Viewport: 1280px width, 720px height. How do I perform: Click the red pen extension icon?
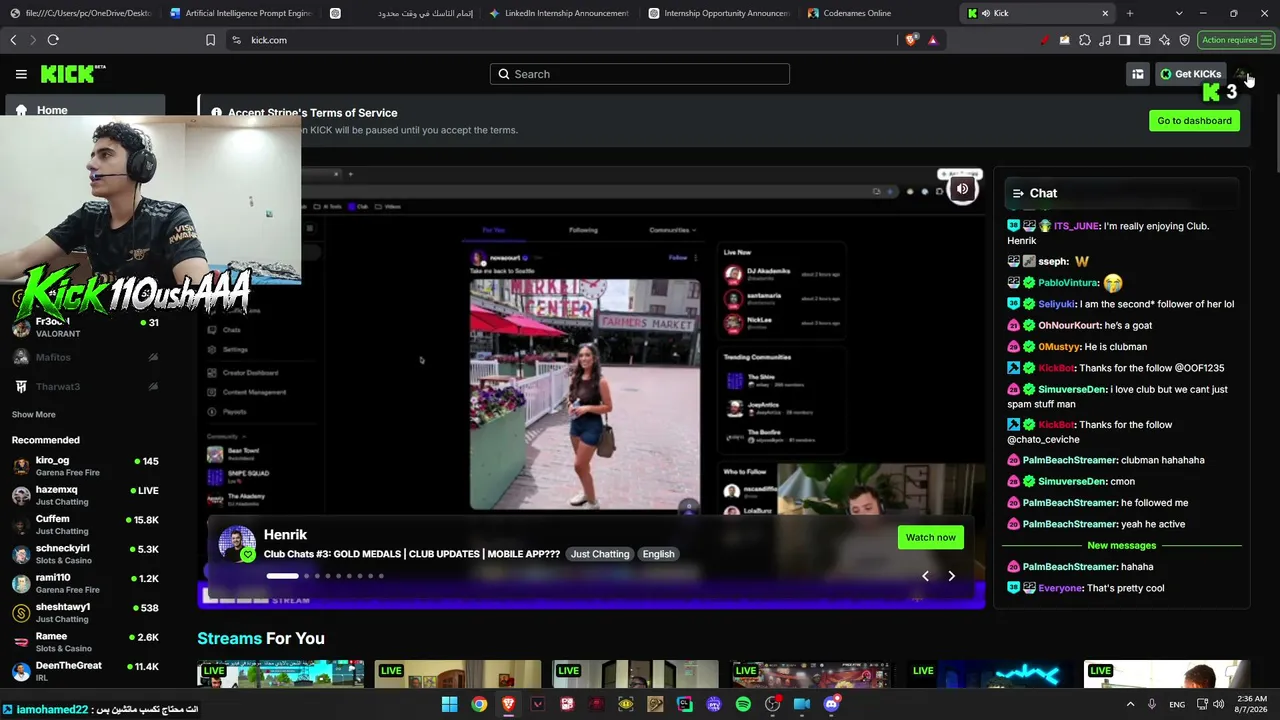pyautogui.click(x=1045, y=40)
